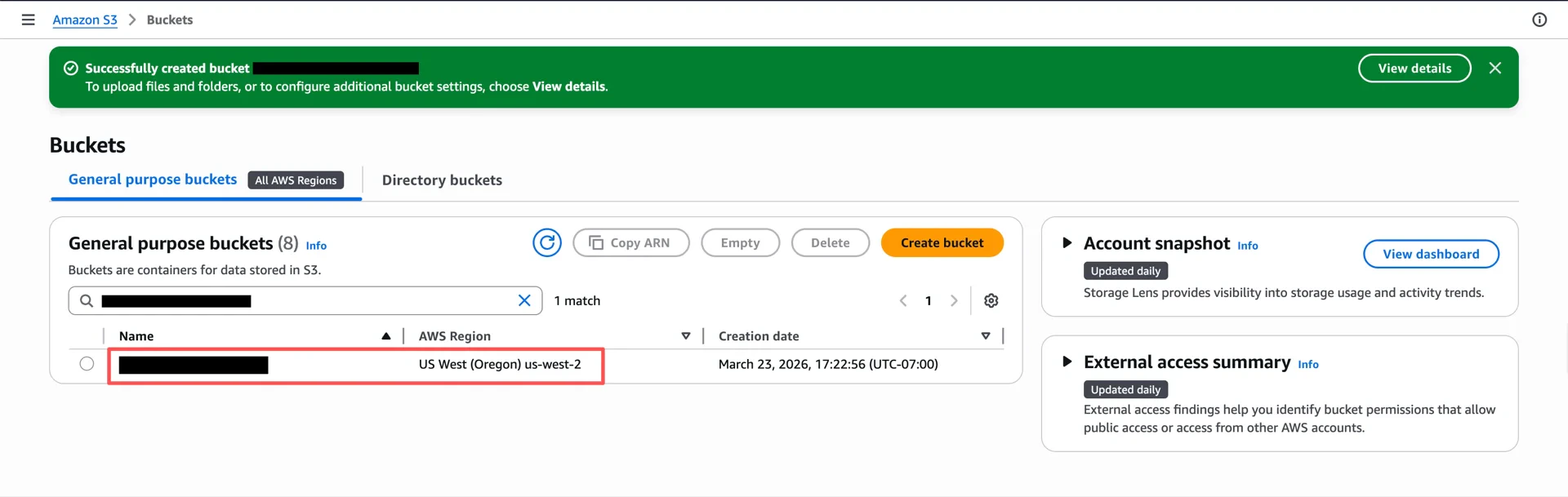The height and width of the screenshot is (497, 1568).
Task: Open Info link beside External access summary
Action: point(1308,365)
